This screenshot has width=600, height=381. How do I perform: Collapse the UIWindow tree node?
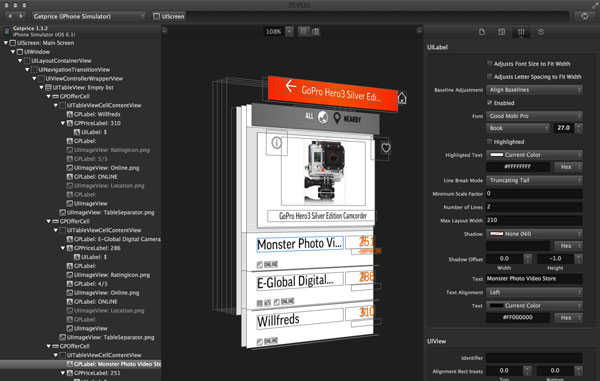13,52
